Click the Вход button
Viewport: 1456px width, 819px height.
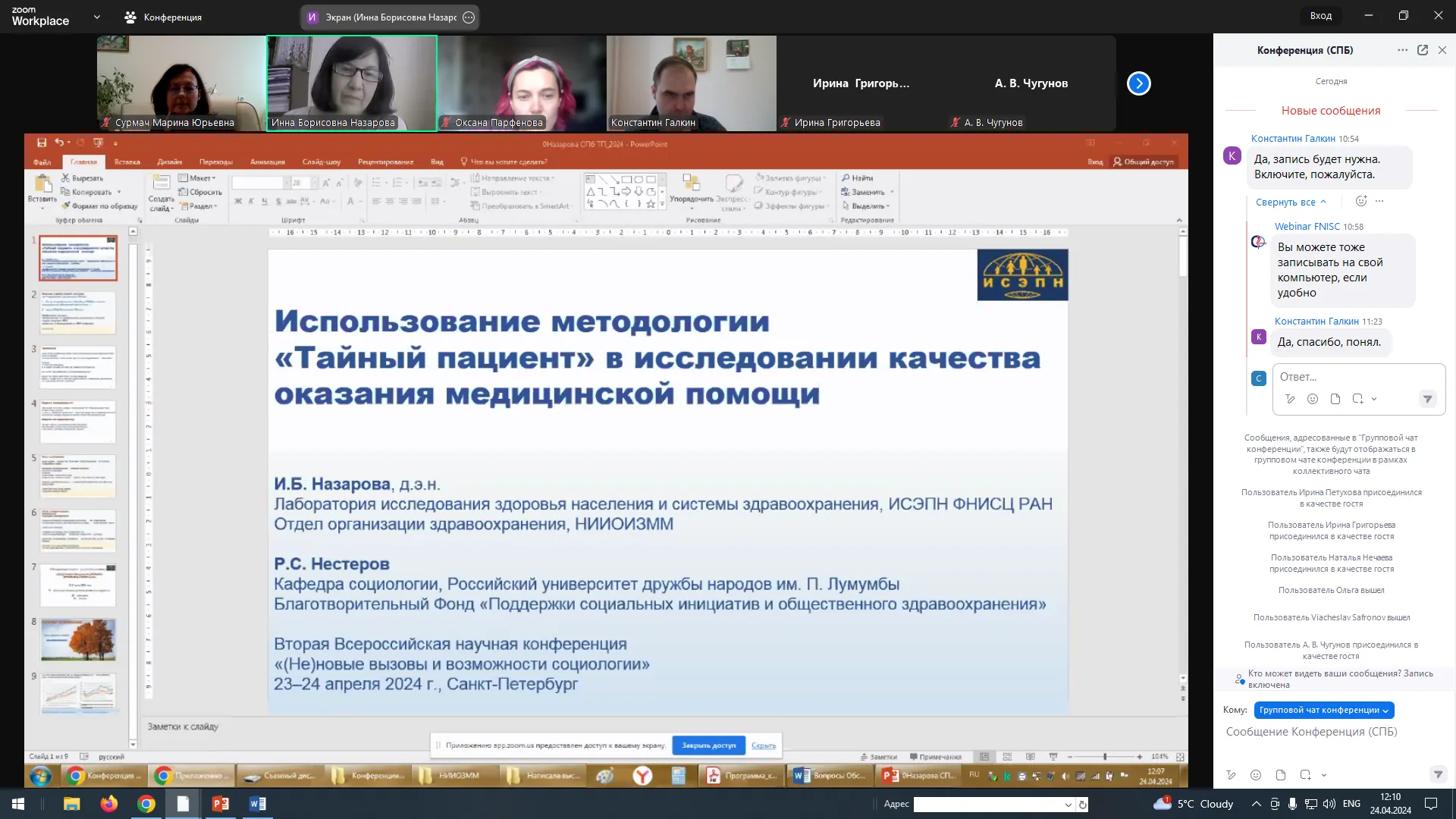[1320, 16]
